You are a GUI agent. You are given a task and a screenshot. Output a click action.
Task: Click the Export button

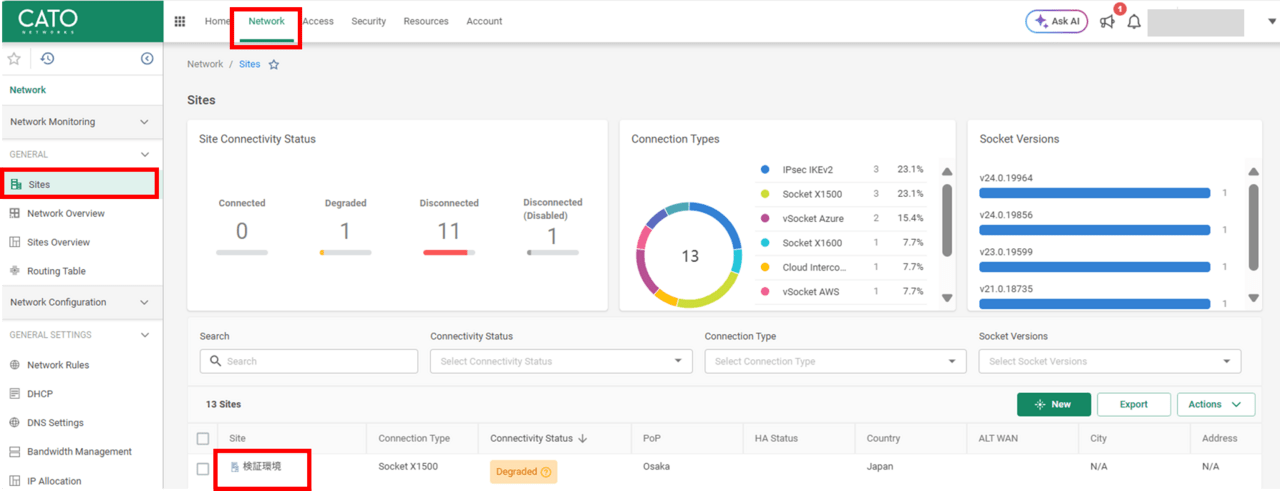(x=1133, y=404)
